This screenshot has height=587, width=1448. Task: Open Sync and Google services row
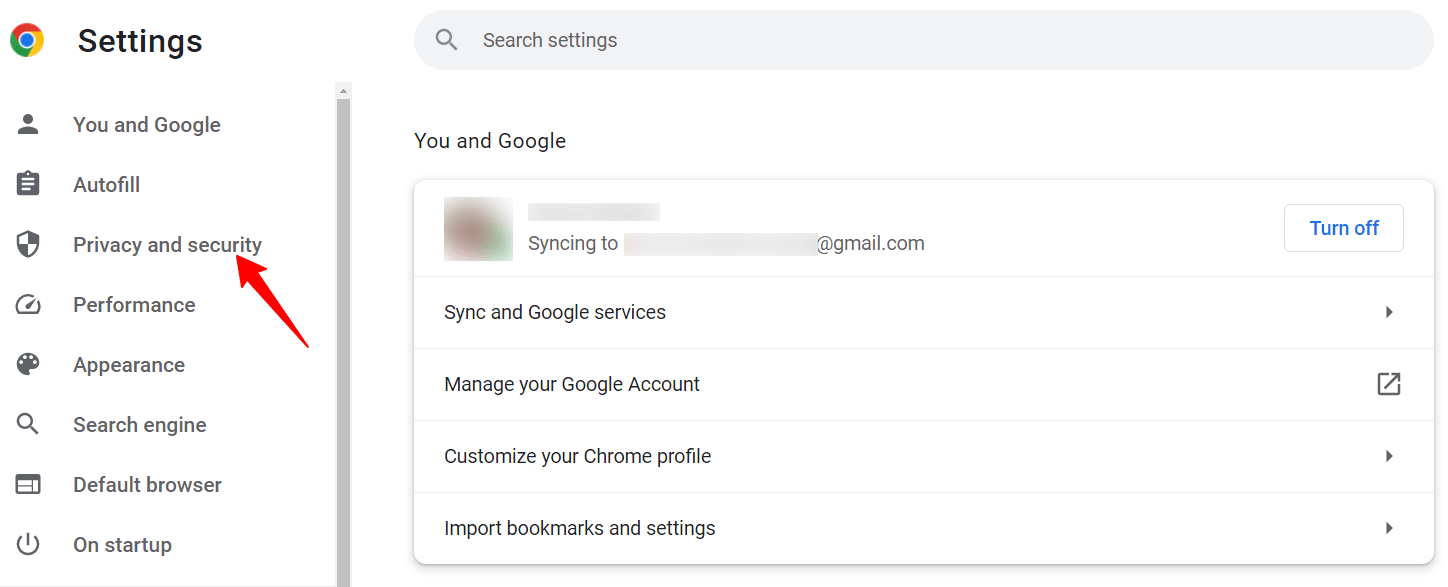pos(923,312)
